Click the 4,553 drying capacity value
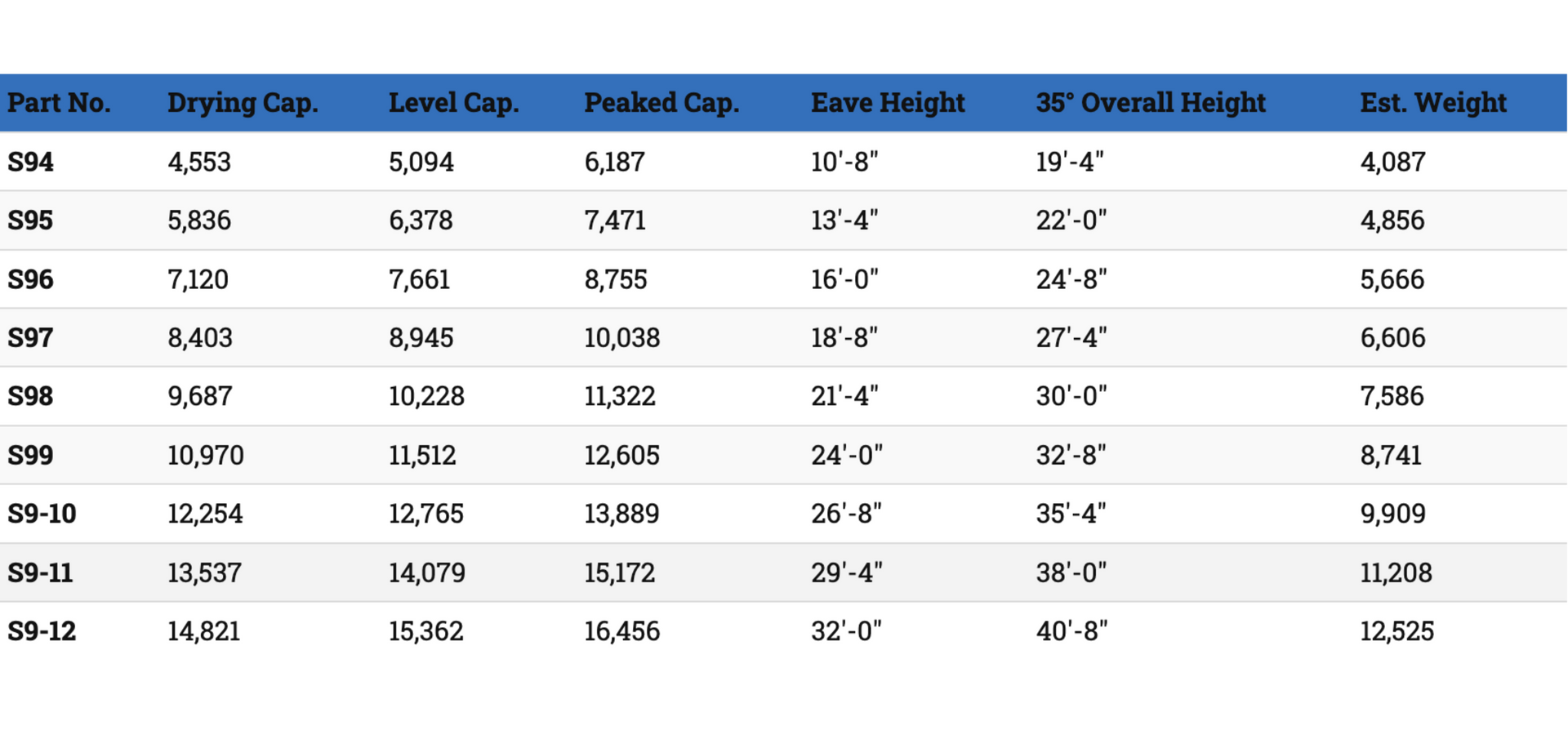Image resolution: width=1568 pixels, height=735 pixels. pyautogui.click(x=199, y=162)
